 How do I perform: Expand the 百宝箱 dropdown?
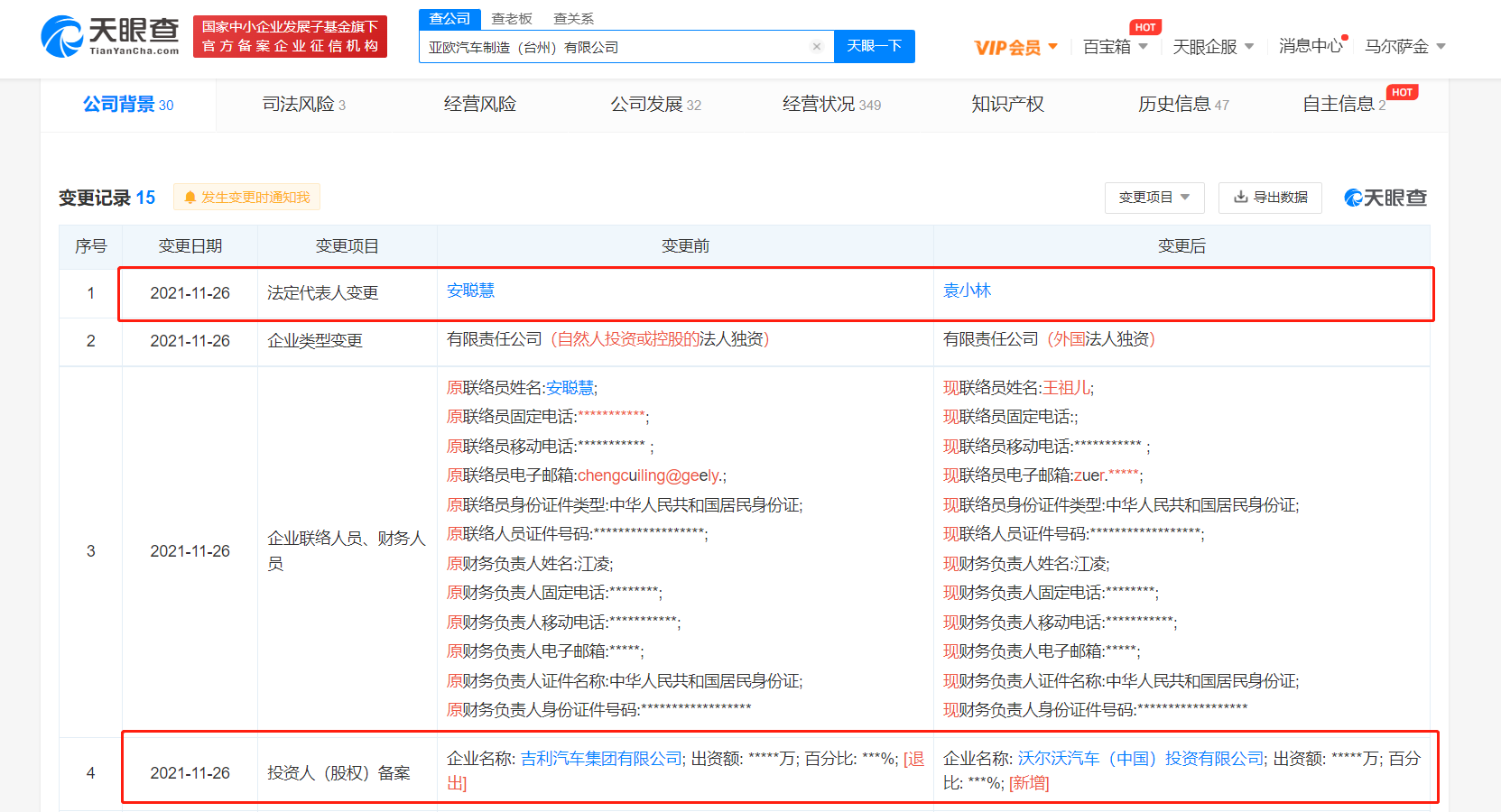pyautogui.click(x=1143, y=46)
